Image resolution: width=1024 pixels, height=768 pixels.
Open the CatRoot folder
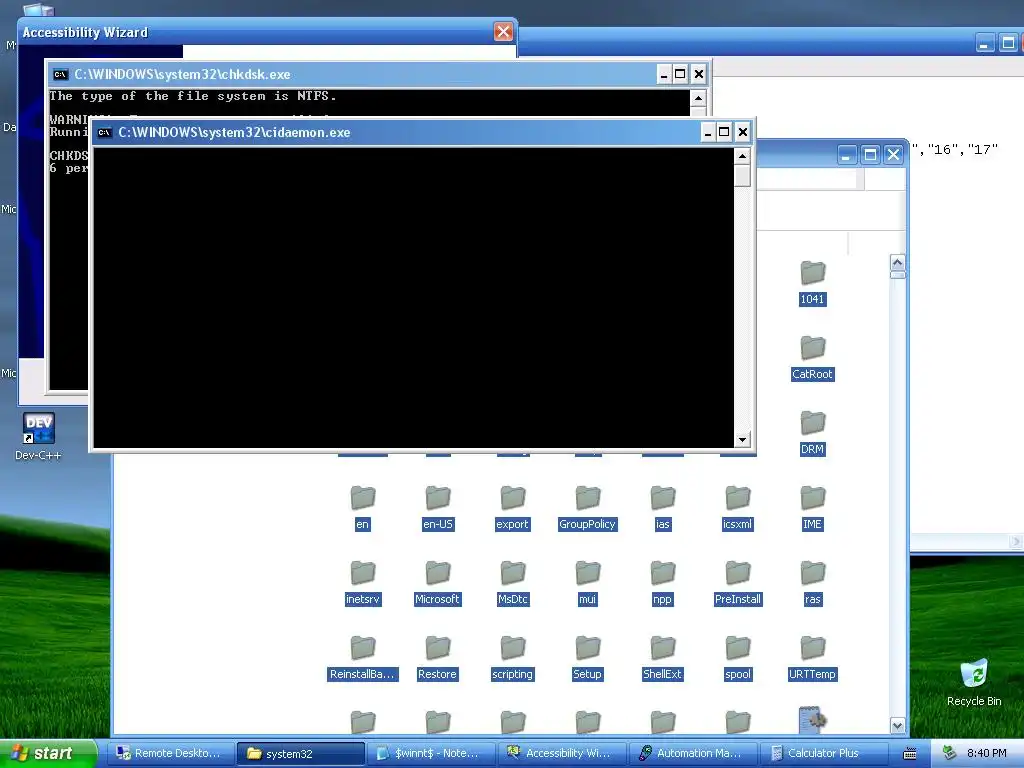[x=812, y=359]
